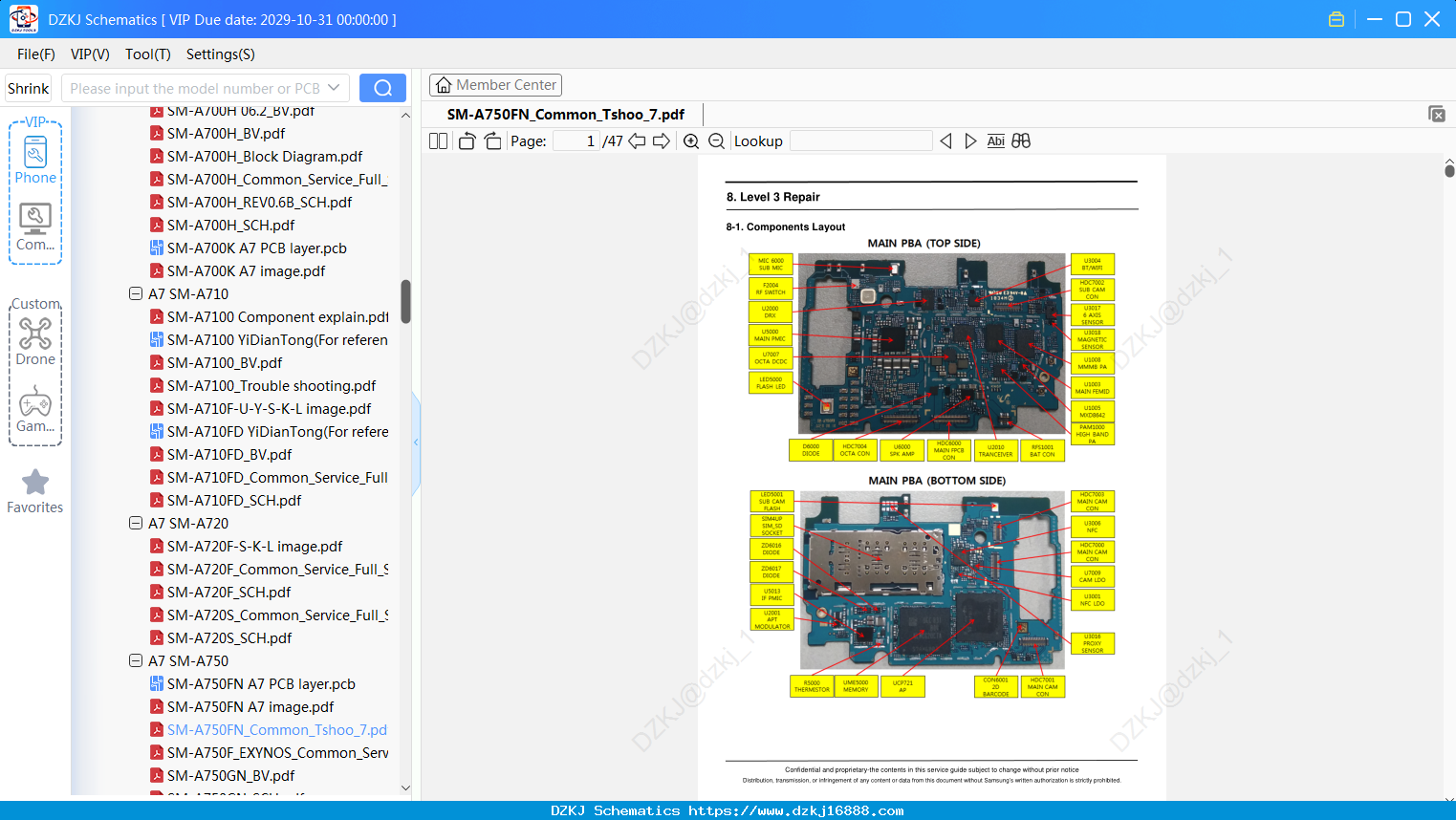The width and height of the screenshot is (1456, 820).
Task: Find previous lookup match triangle
Action: (945, 140)
